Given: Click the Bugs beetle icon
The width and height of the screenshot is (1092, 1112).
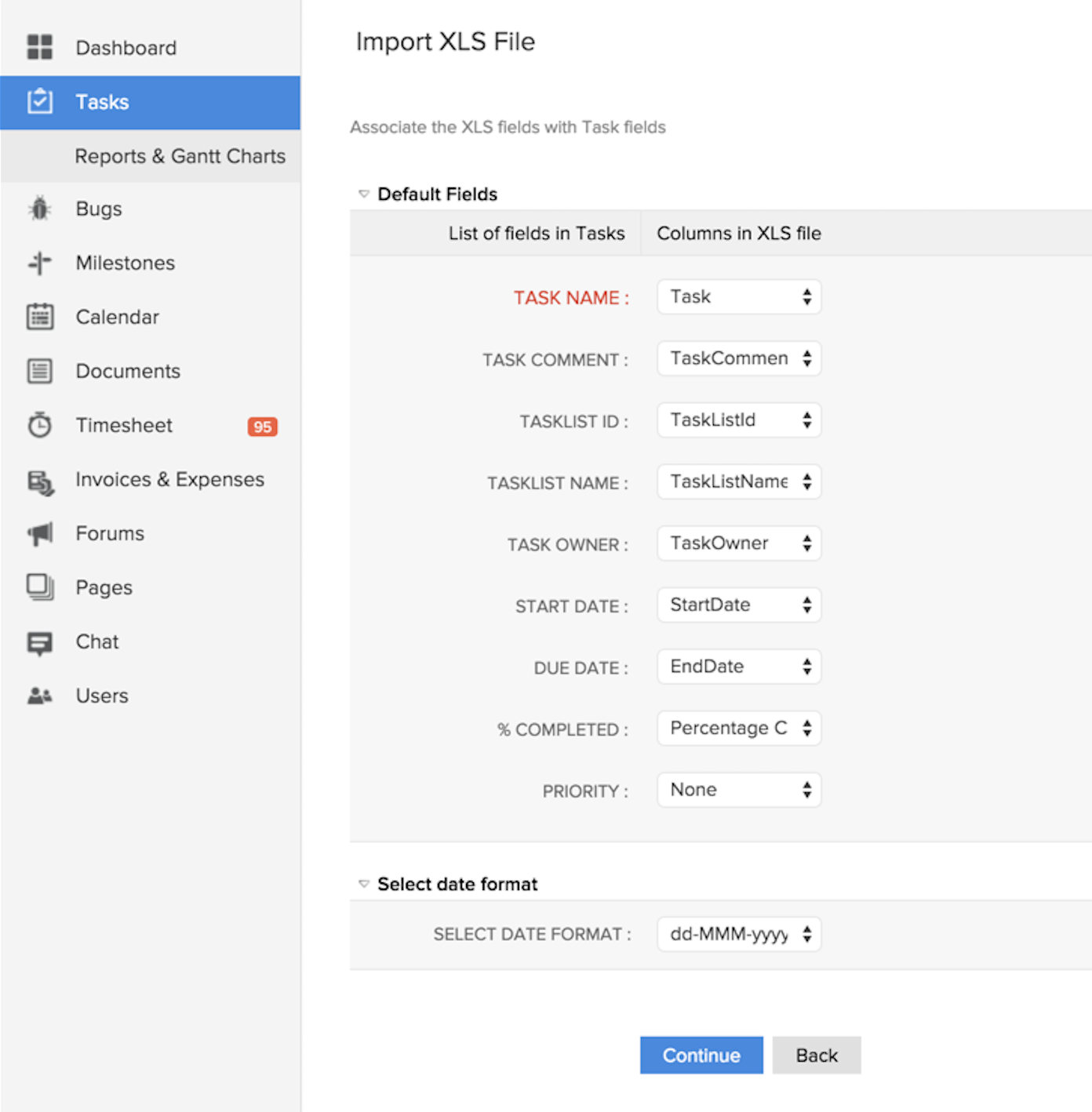Looking at the screenshot, I should (39, 209).
